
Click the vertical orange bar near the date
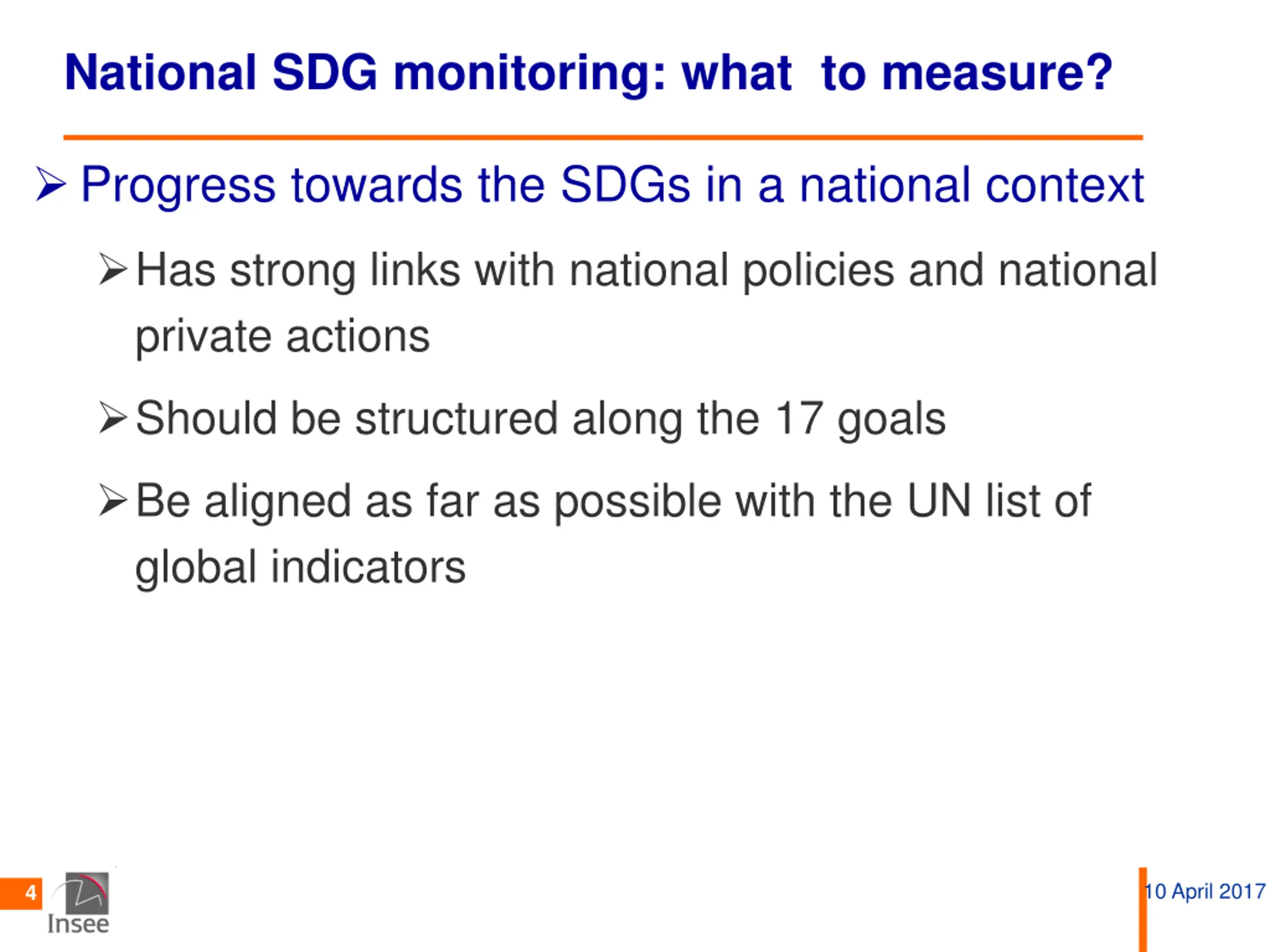[x=1143, y=909]
